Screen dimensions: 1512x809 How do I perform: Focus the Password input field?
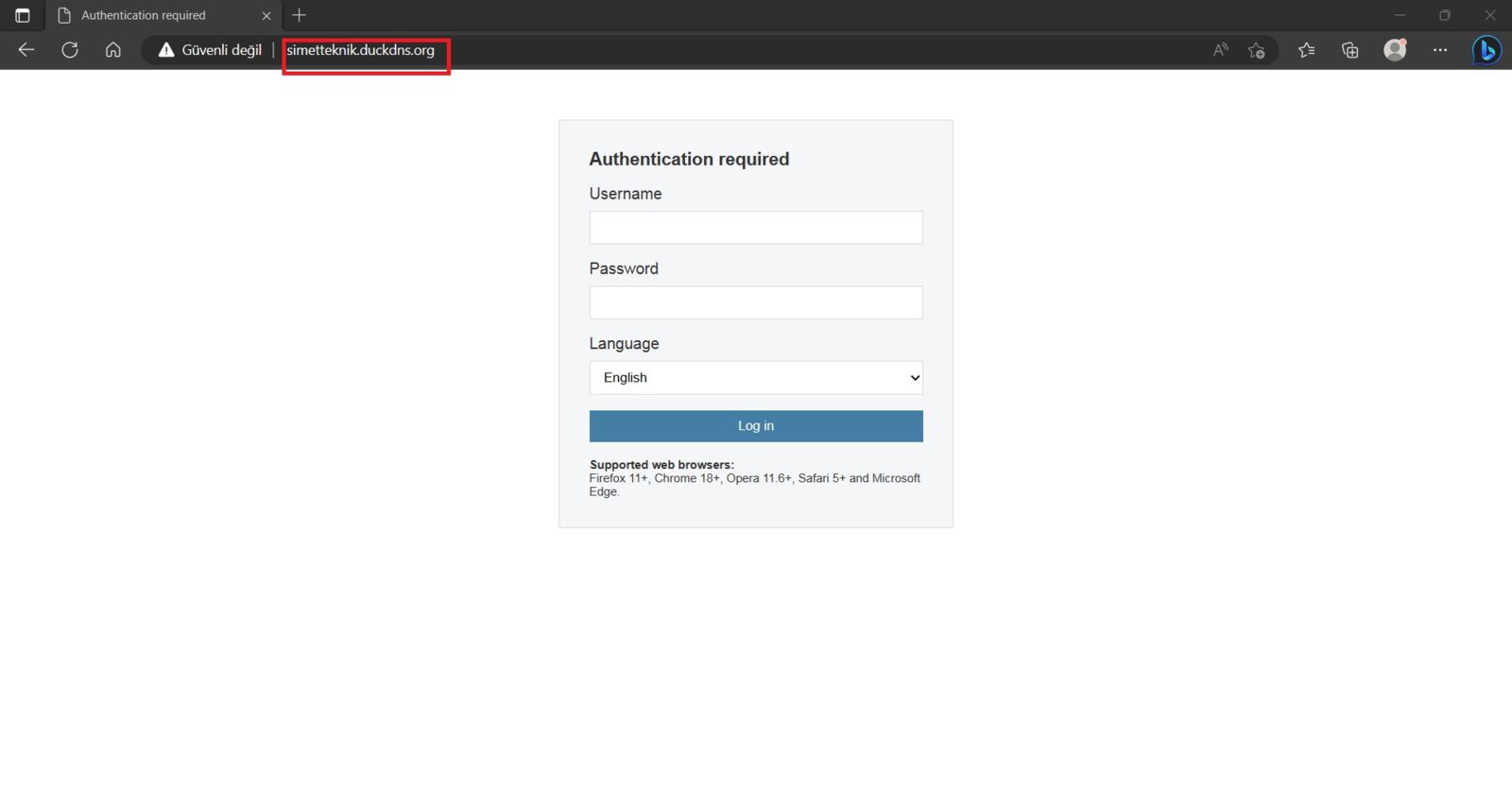pos(755,302)
